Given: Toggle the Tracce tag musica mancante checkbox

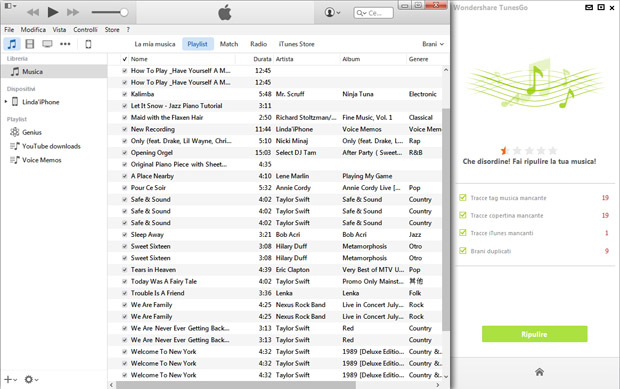Looking at the screenshot, I should 463,197.
